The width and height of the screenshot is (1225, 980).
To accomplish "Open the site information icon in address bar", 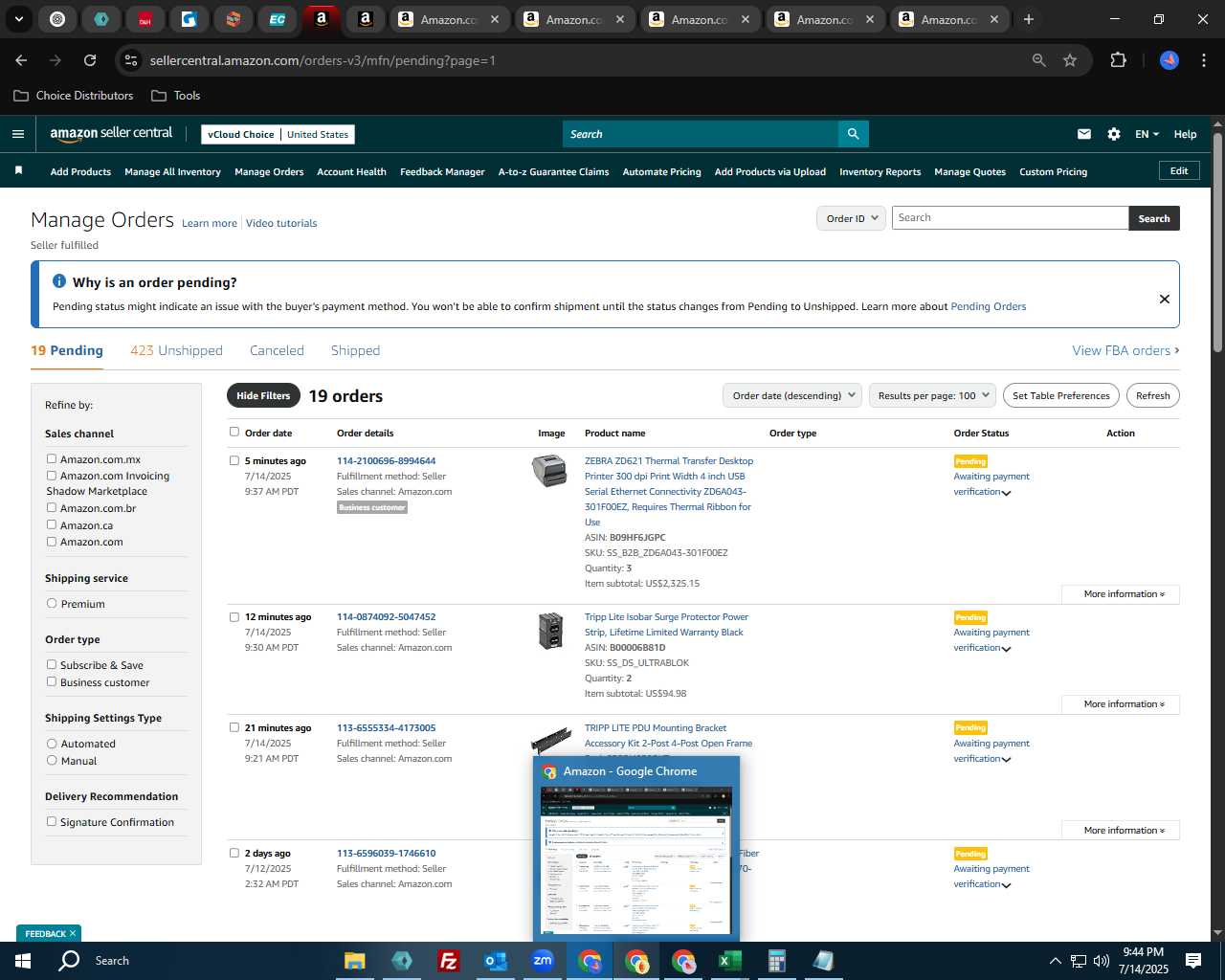I will pyautogui.click(x=132, y=60).
